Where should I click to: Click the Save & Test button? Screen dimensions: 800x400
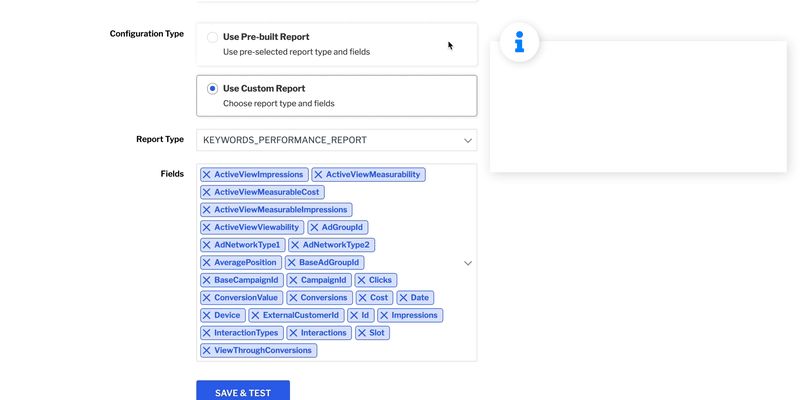click(x=243, y=392)
